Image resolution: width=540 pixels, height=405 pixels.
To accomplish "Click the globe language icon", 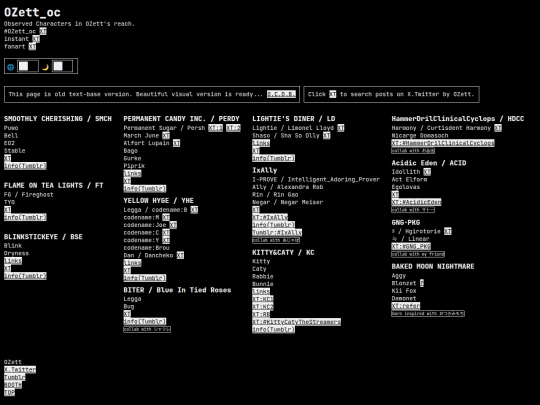I will [11, 67].
